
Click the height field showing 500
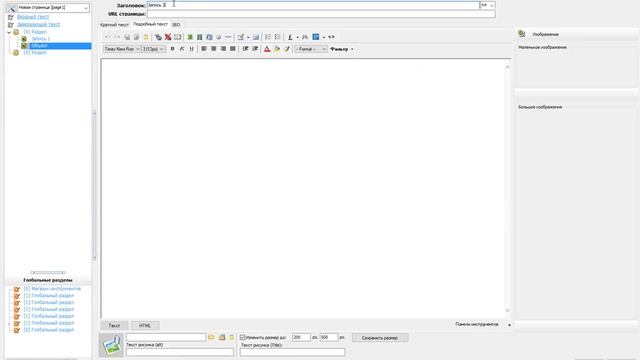point(329,338)
